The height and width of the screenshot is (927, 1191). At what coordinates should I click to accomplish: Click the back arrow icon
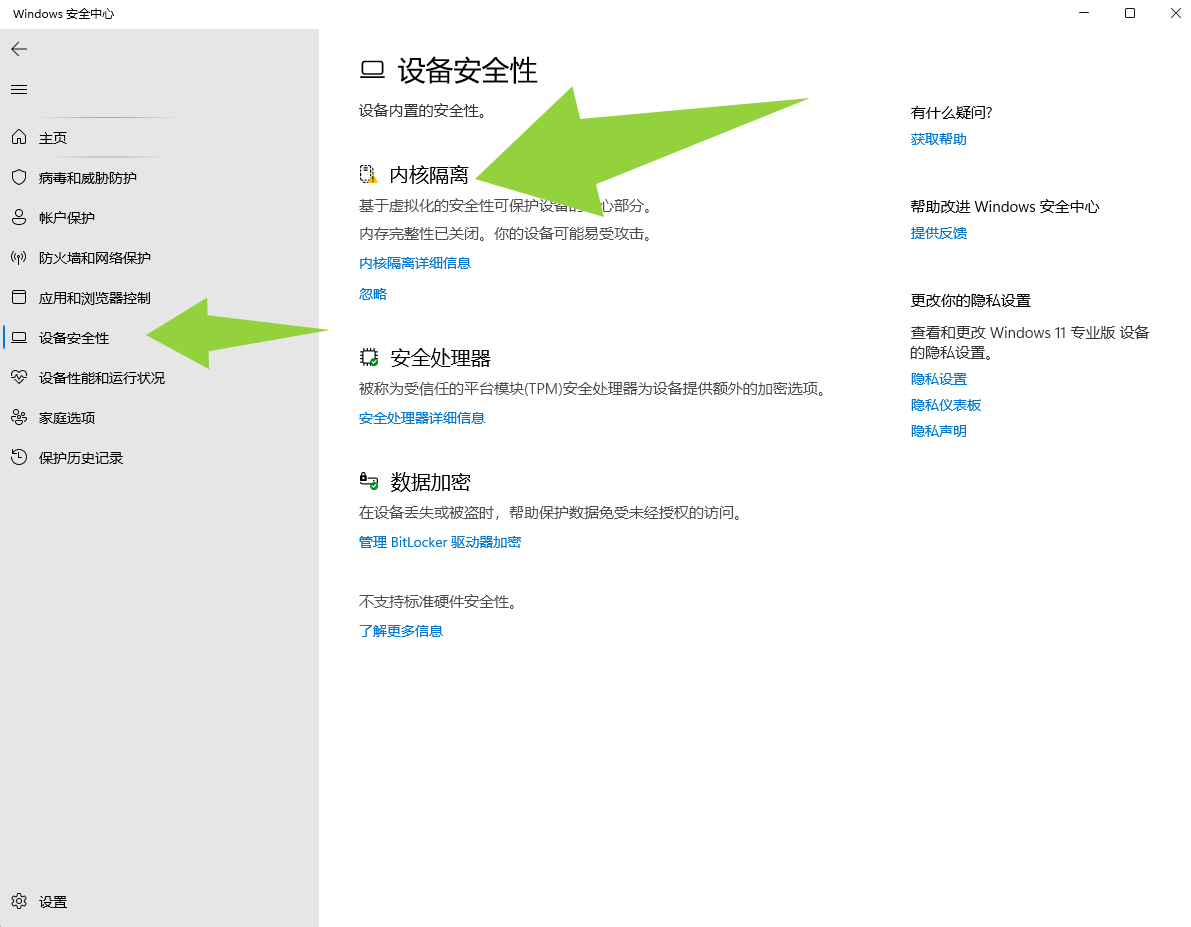coord(19,49)
